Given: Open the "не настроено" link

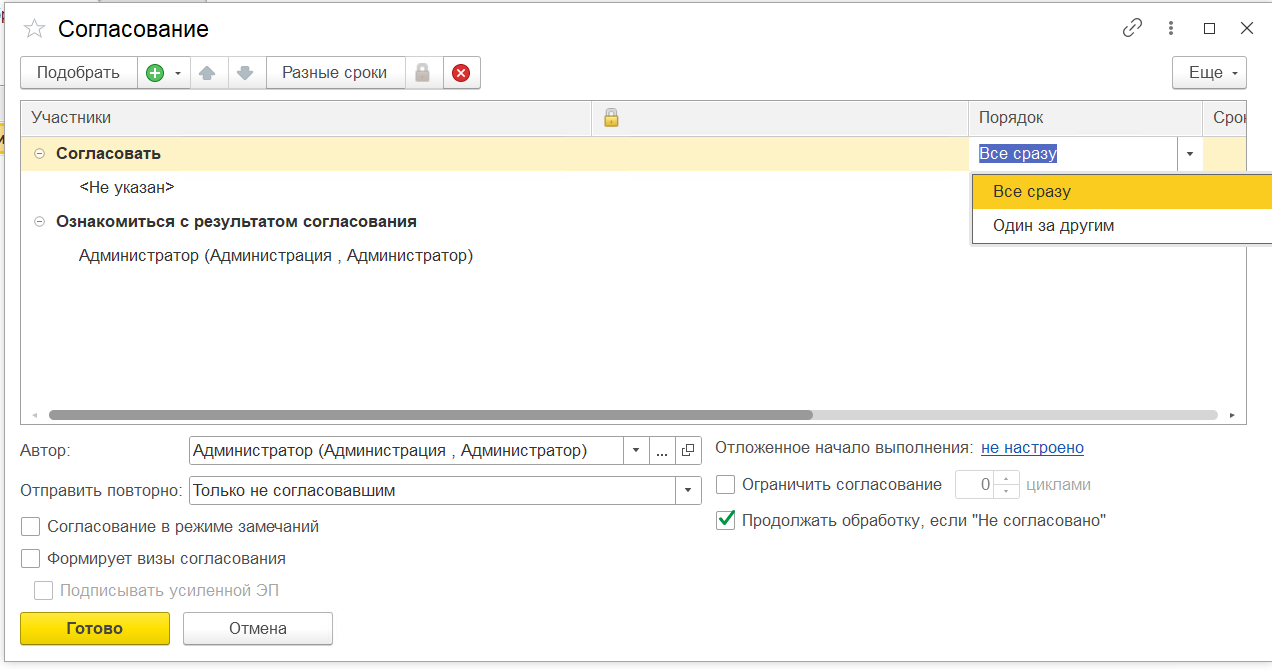Looking at the screenshot, I should click(1032, 448).
